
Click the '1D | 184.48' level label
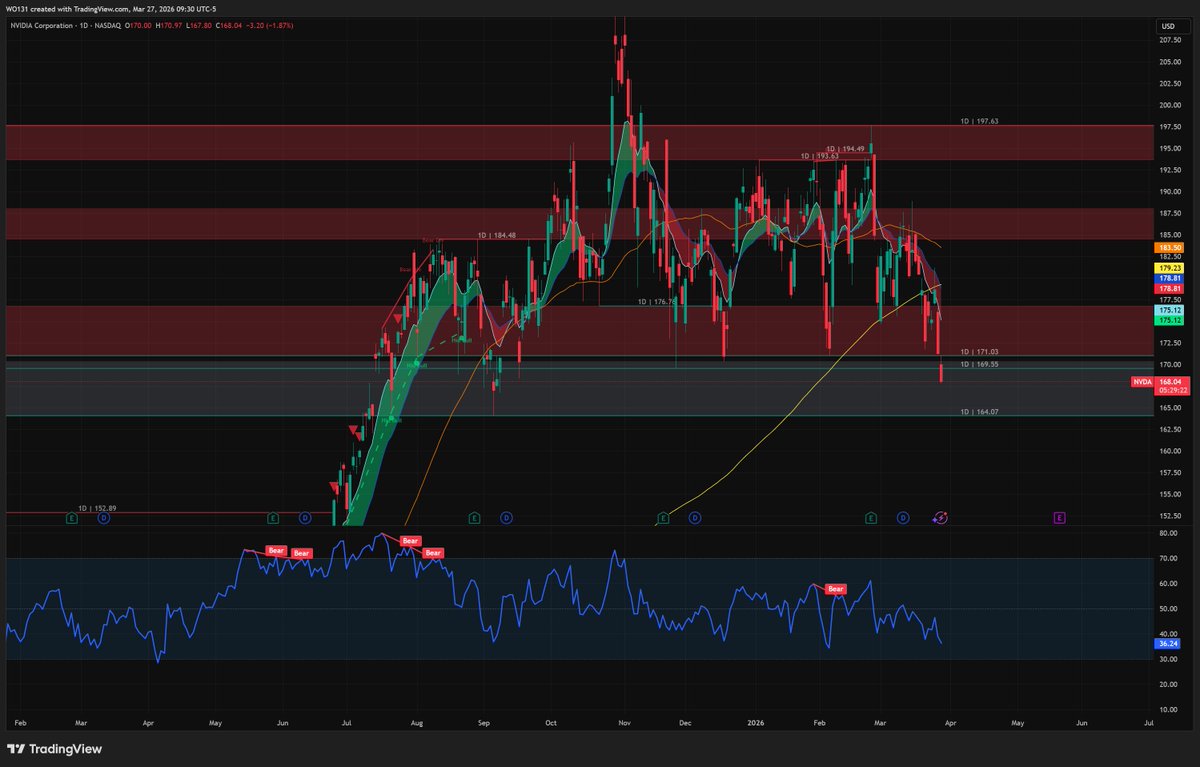point(497,235)
